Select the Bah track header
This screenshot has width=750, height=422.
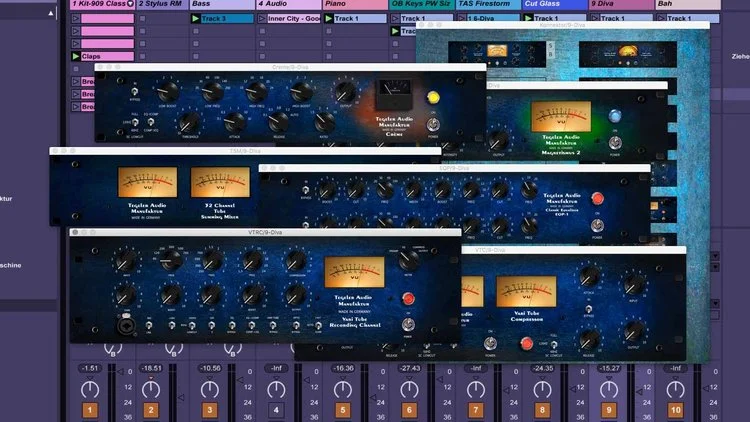pyautogui.click(x=687, y=4)
